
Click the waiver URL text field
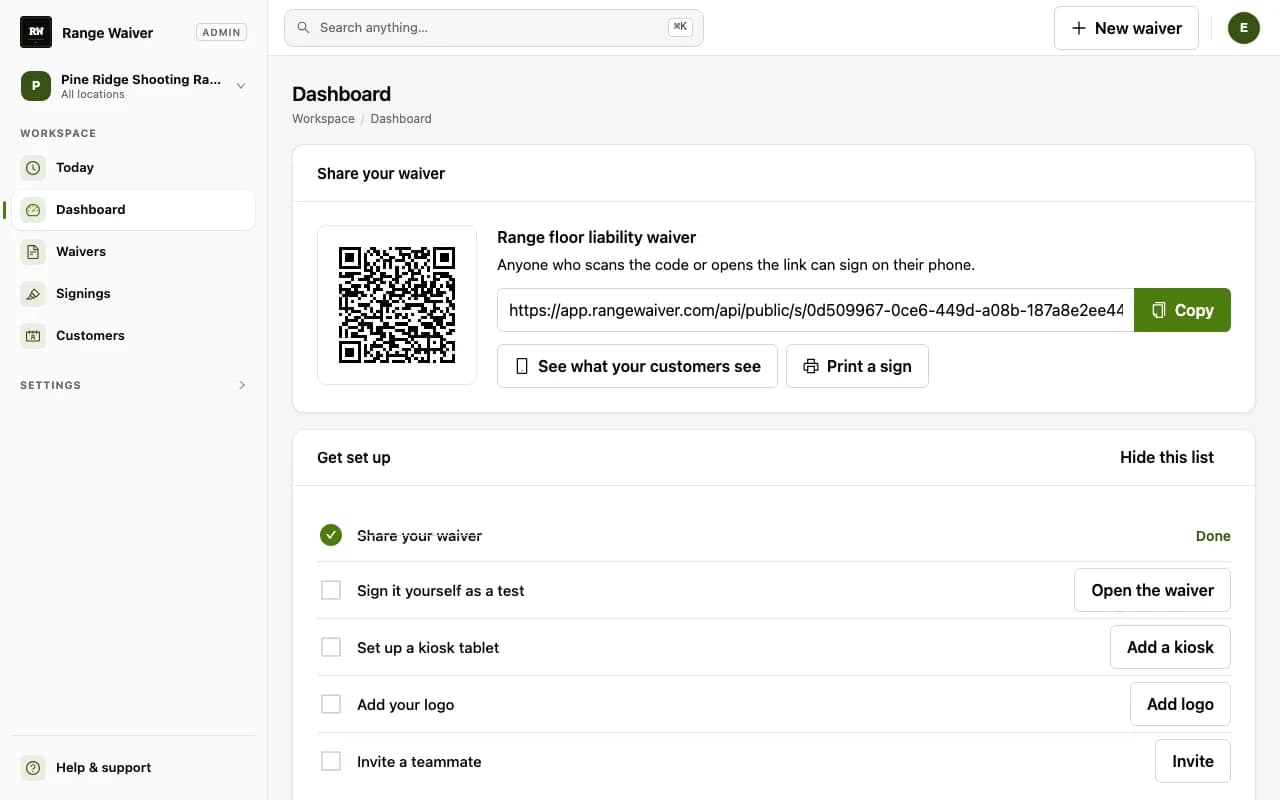[x=816, y=310]
